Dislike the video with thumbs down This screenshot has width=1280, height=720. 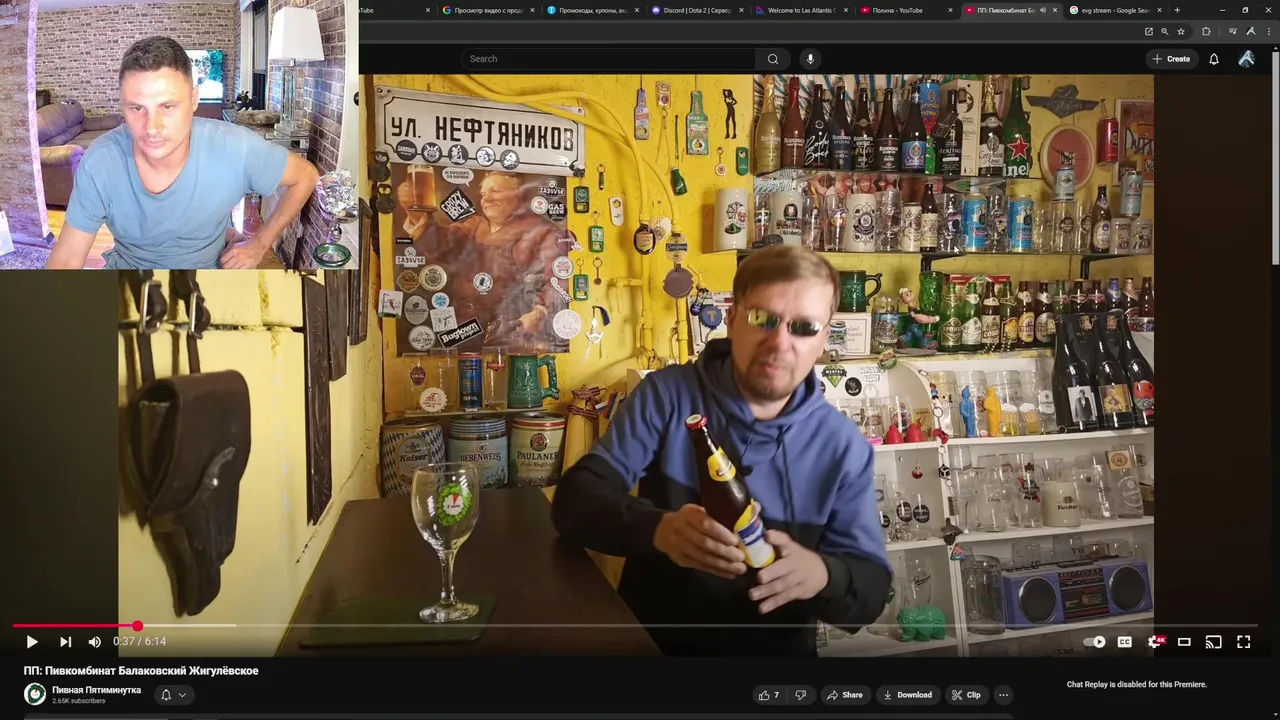point(800,695)
